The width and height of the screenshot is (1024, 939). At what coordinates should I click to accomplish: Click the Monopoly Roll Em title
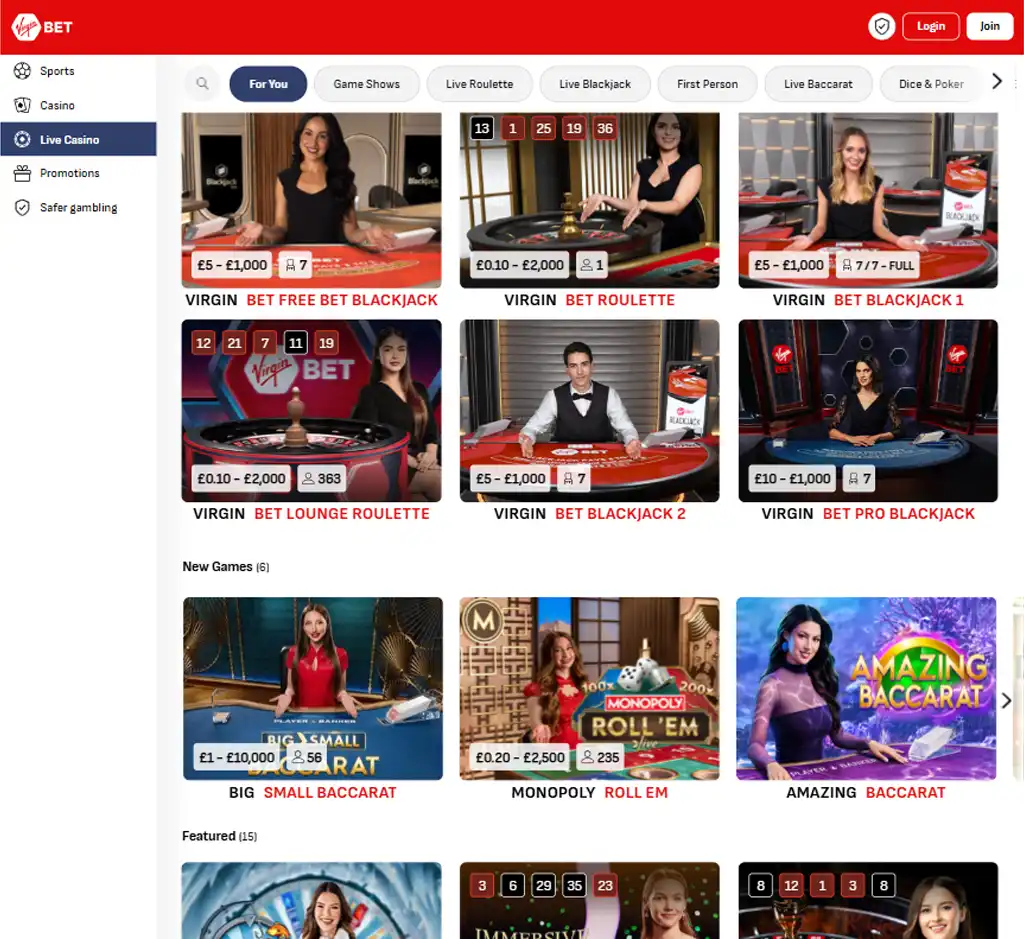pos(590,793)
